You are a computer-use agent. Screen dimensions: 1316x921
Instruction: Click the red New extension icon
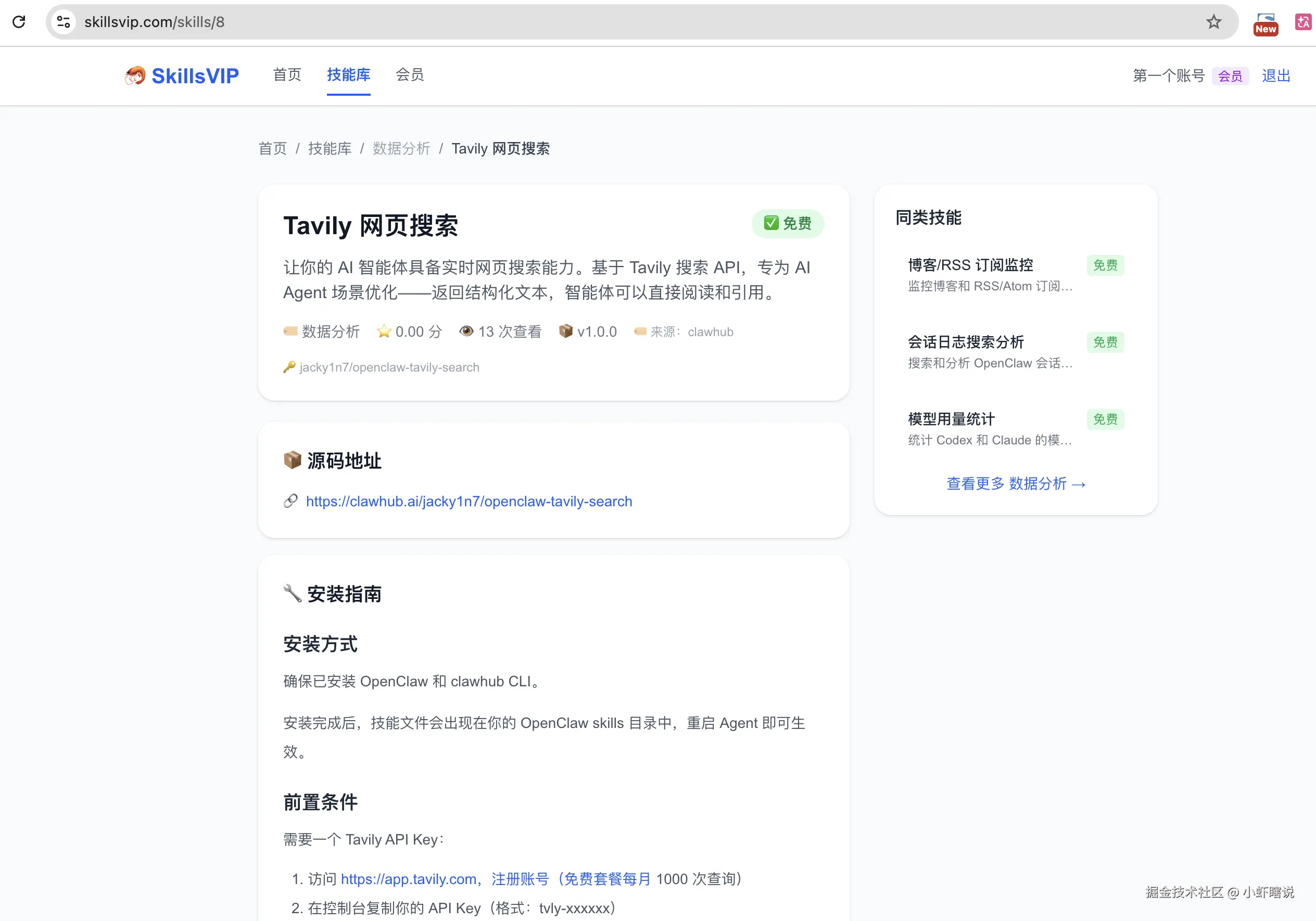click(1265, 24)
